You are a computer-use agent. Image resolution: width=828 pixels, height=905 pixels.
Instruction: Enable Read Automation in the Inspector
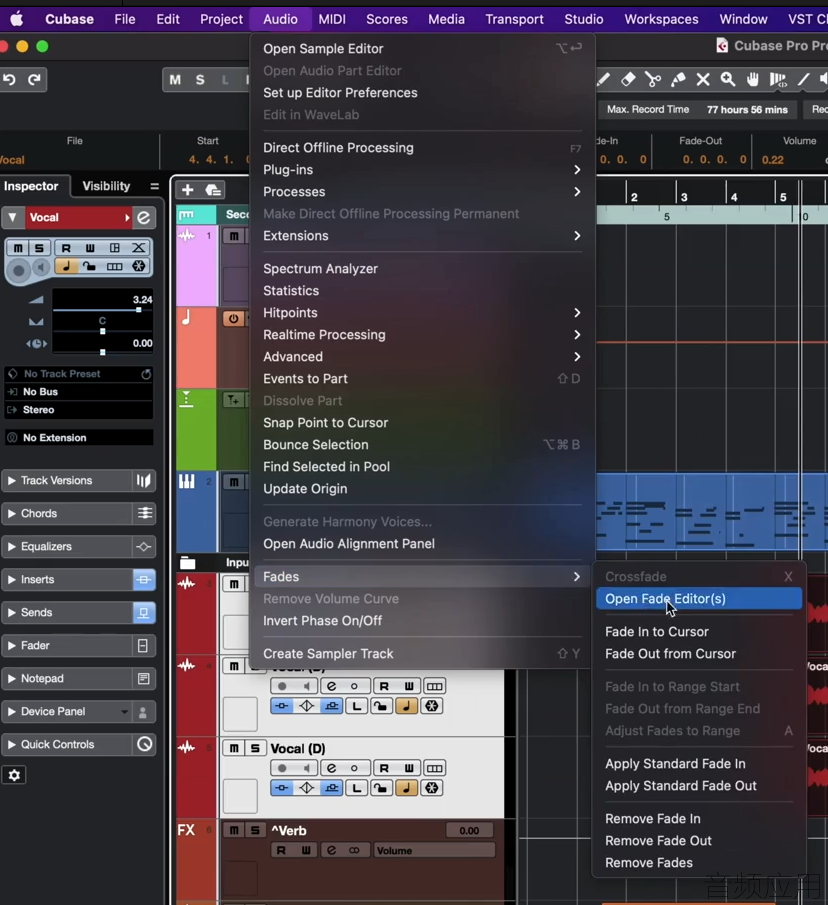coord(66,248)
